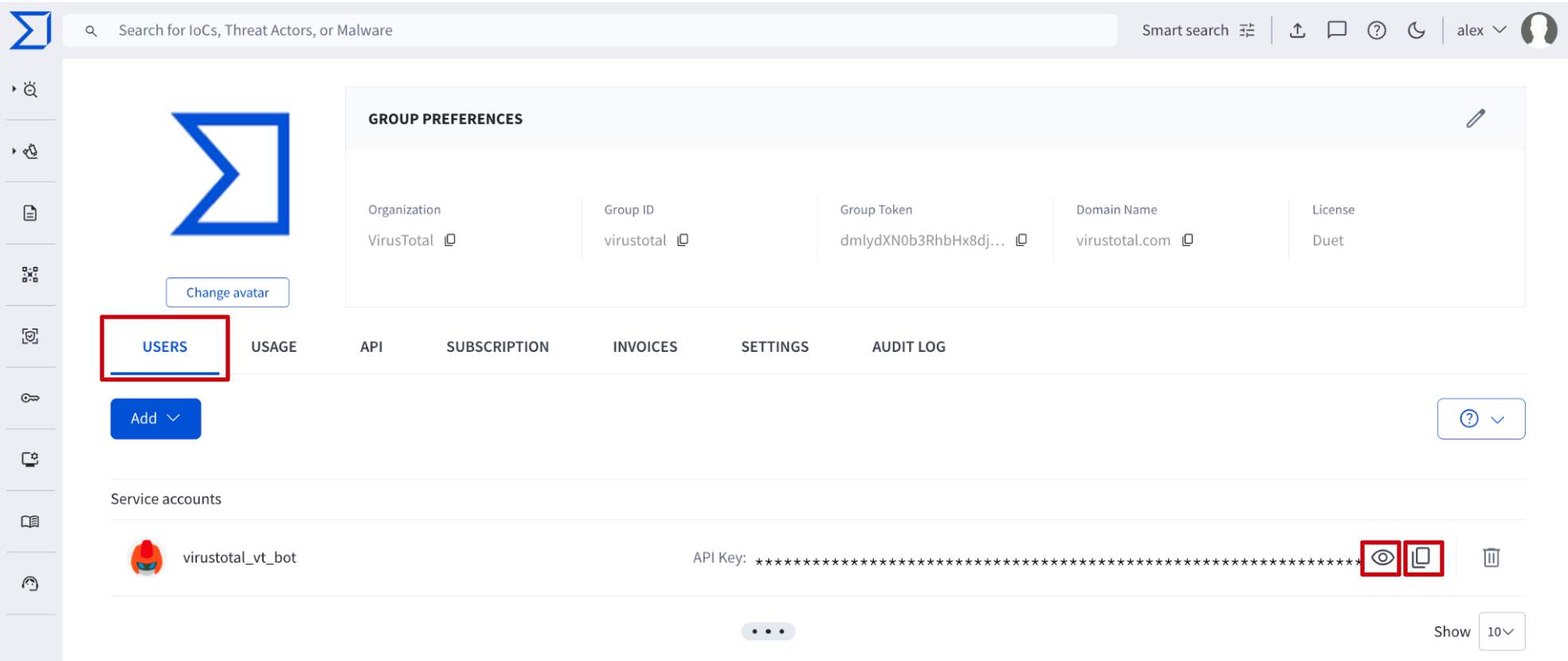This screenshot has height=661, width=1568.
Task: Delete the virustotal_vt_bot service account
Action: pyautogui.click(x=1492, y=557)
